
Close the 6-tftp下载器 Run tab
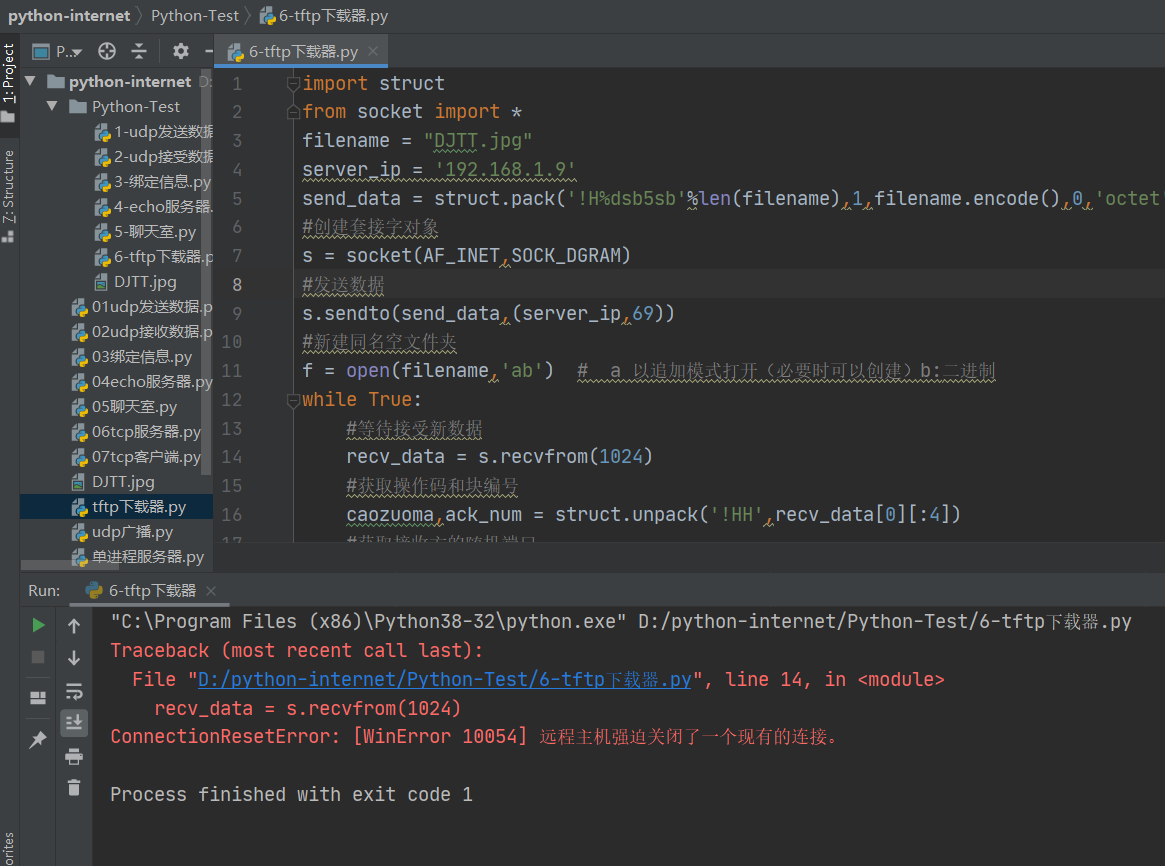(211, 590)
